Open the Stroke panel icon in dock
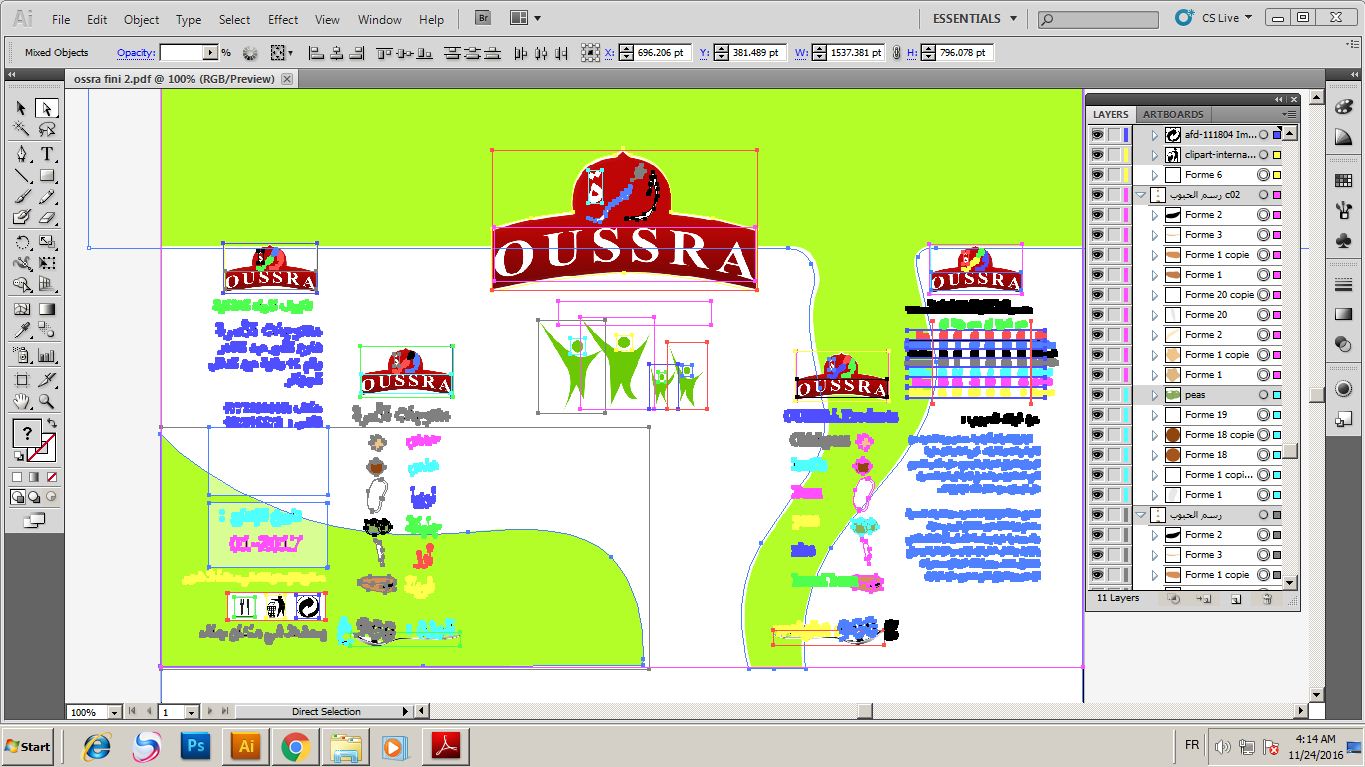This screenshot has height=767, width=1365. [x=1343, y=286]
